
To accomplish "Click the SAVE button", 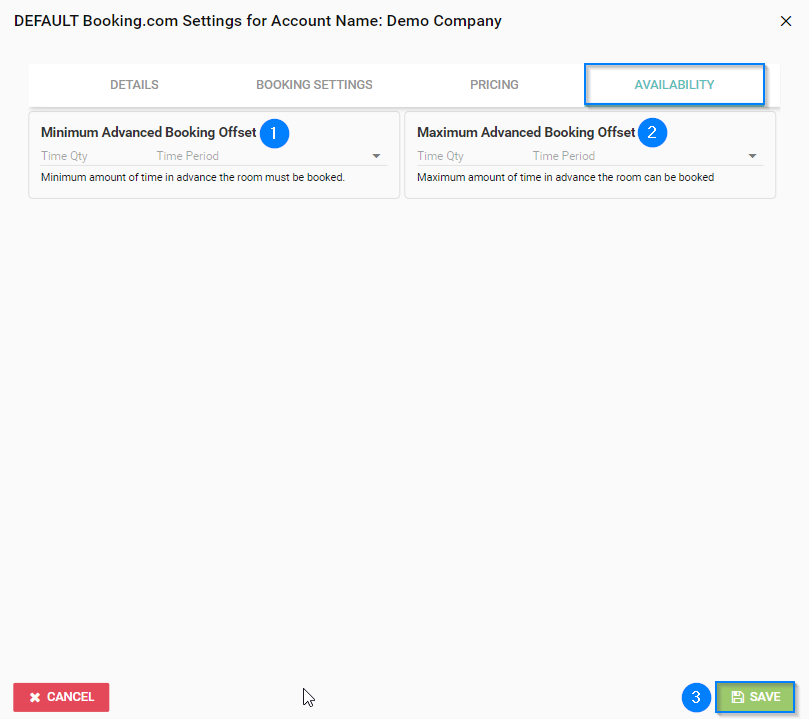I will 755,697.
